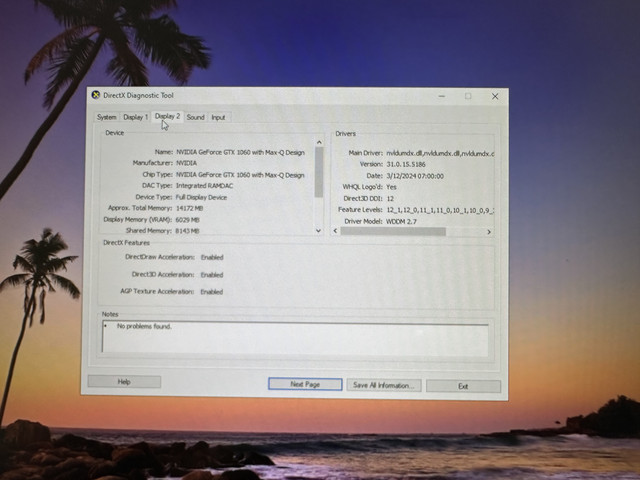This screenshot has height=480, width=640.
Task: Click AGP Texture Acceleration Enabled value
Action: pos(211,291)
